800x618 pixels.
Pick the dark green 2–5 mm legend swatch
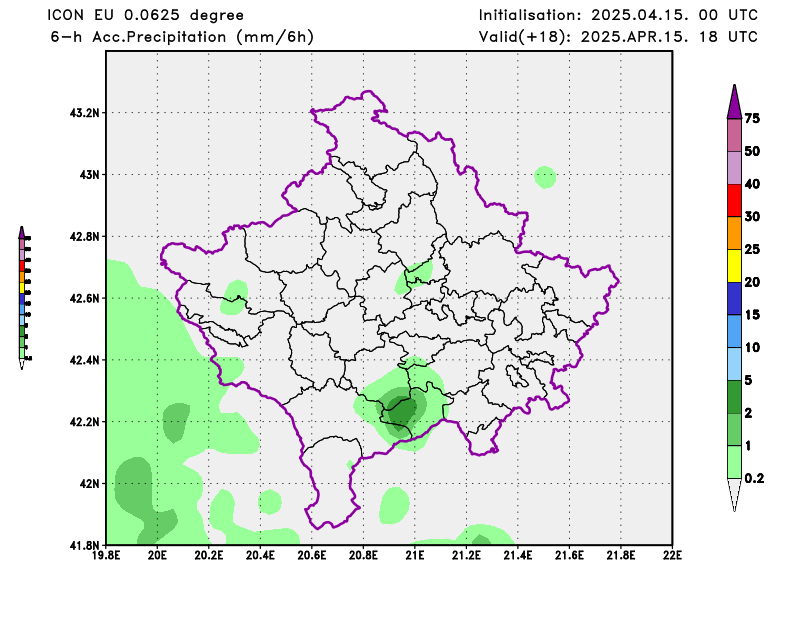734,397
